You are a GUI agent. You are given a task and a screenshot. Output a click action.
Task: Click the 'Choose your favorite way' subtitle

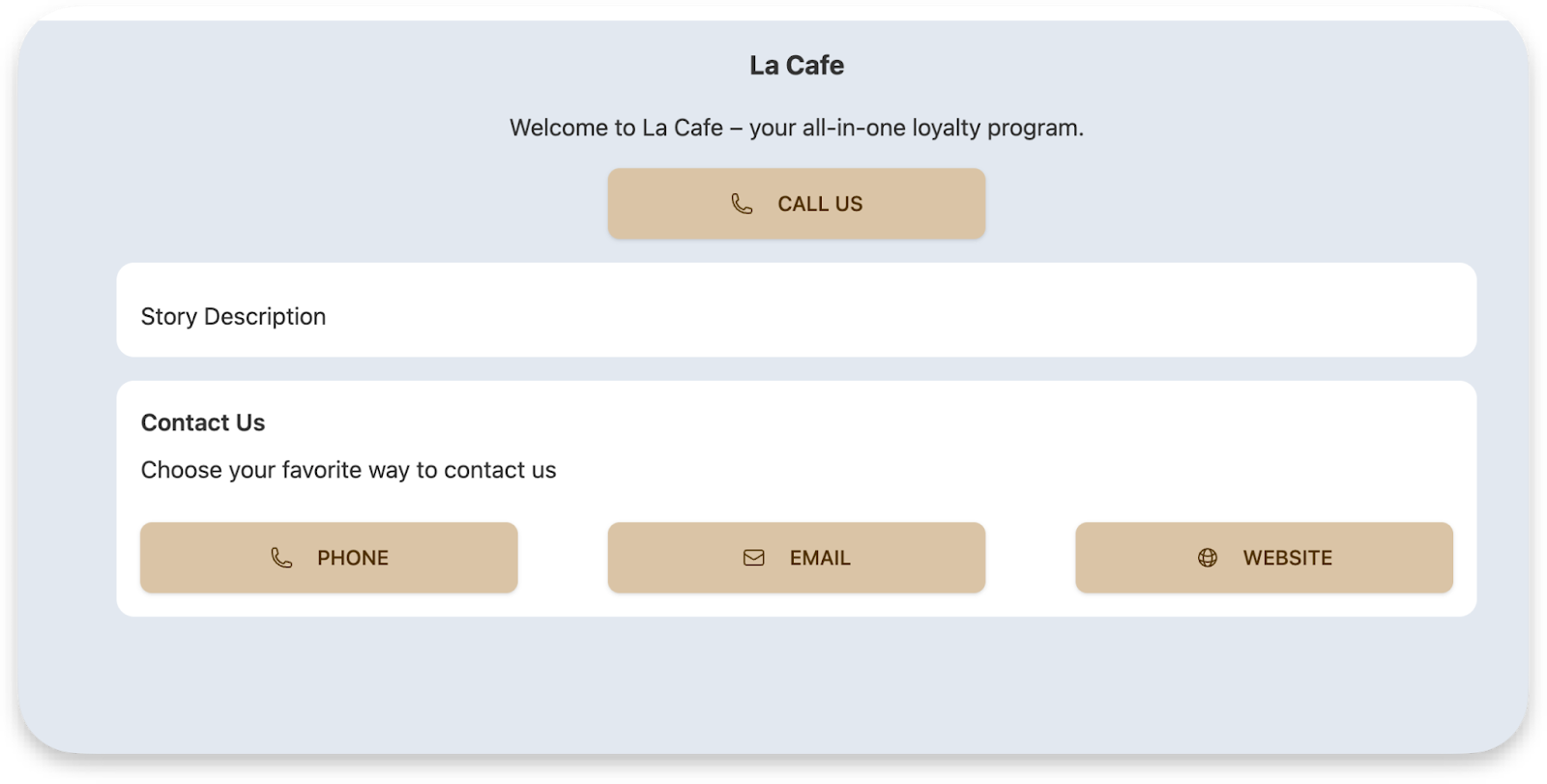348,470
